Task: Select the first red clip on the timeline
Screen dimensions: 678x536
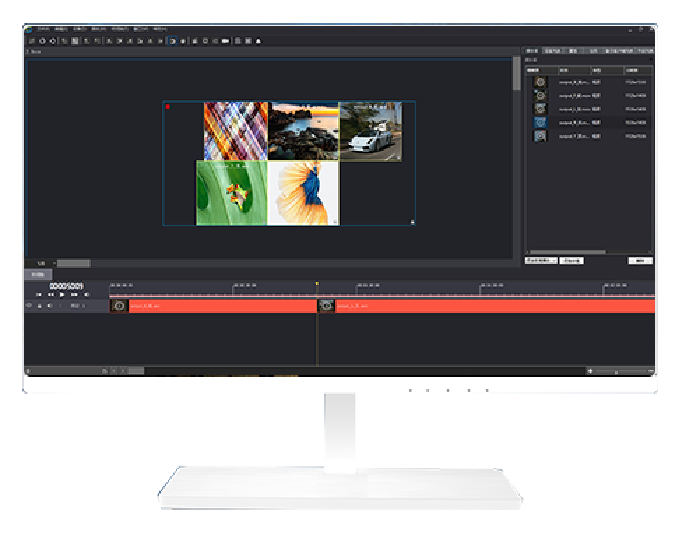Action: (213, 306)
